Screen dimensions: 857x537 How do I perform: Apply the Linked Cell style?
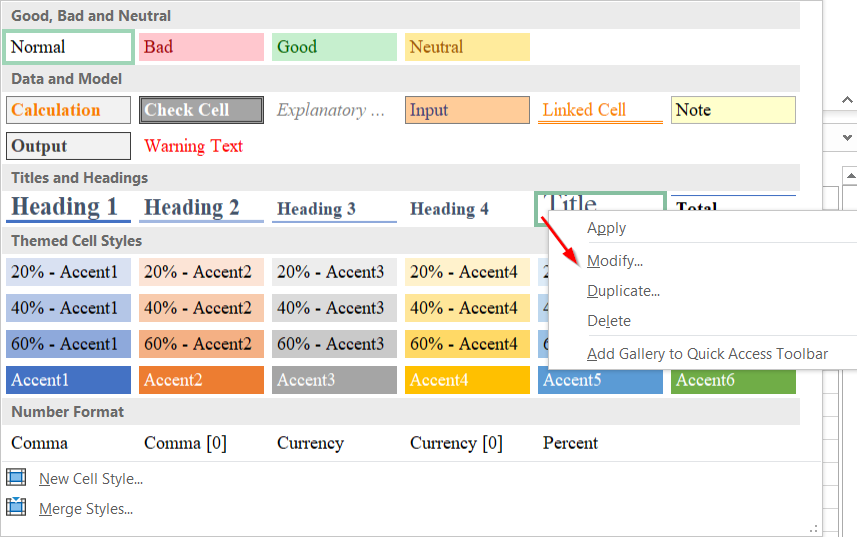[x=600, y=110]
